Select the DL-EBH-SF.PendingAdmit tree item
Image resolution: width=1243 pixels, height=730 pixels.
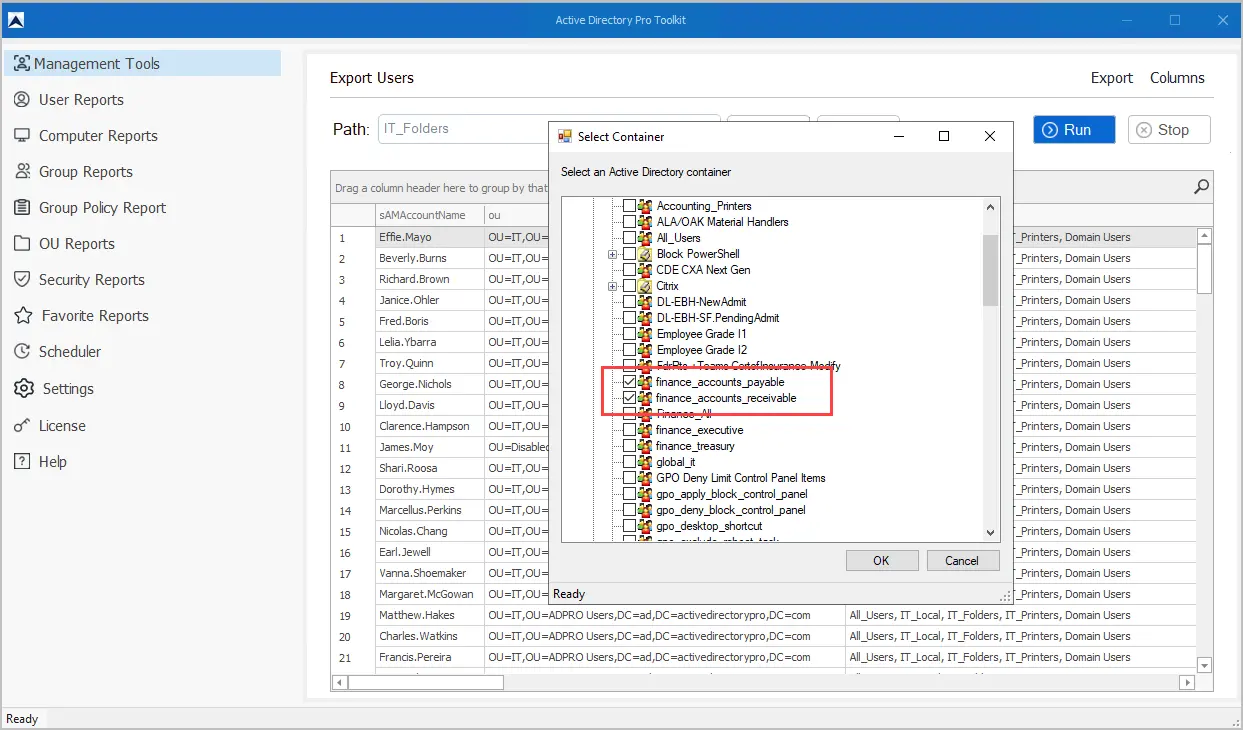coord(717,318)
